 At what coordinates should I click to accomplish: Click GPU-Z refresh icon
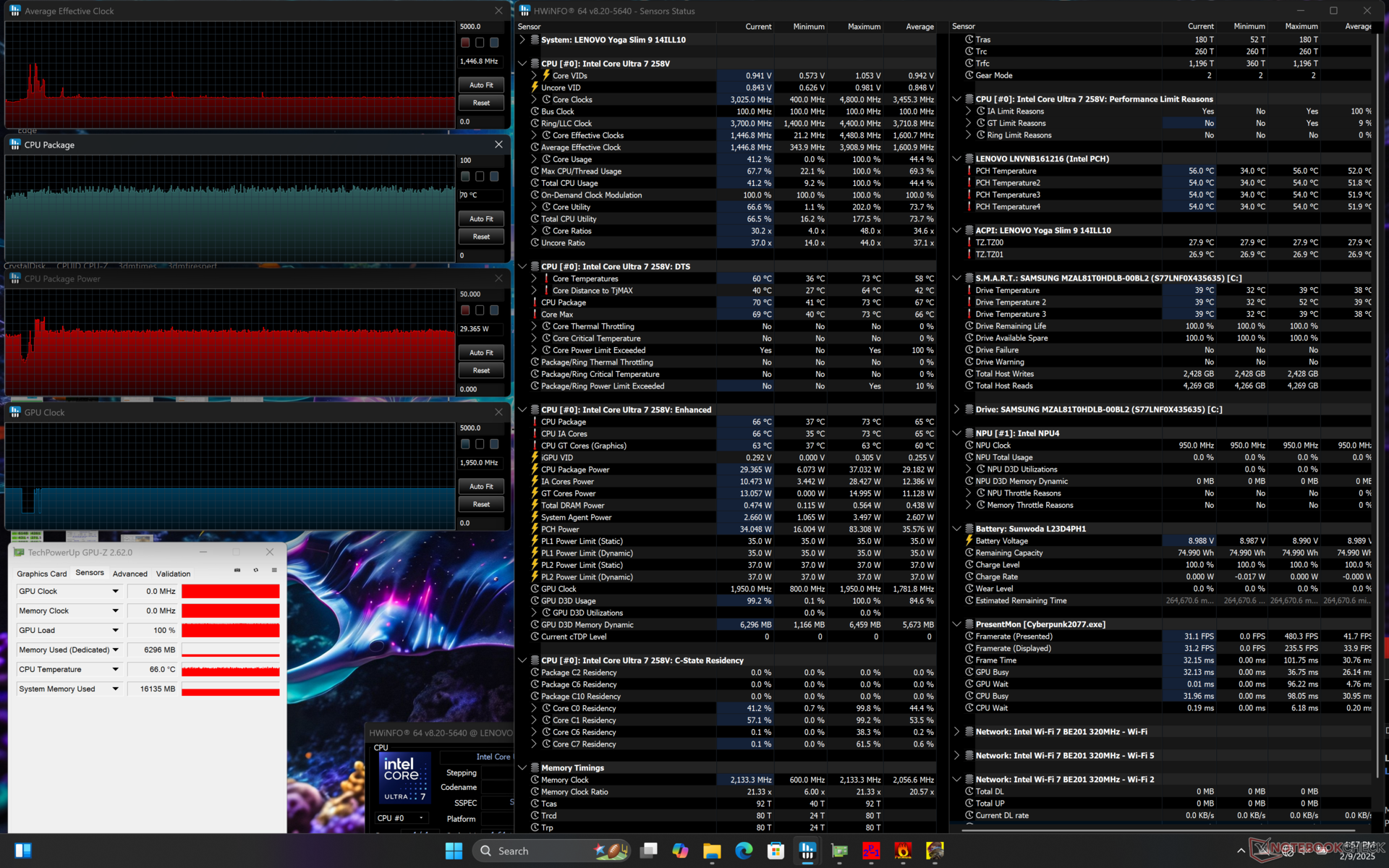tap(255, 571)
